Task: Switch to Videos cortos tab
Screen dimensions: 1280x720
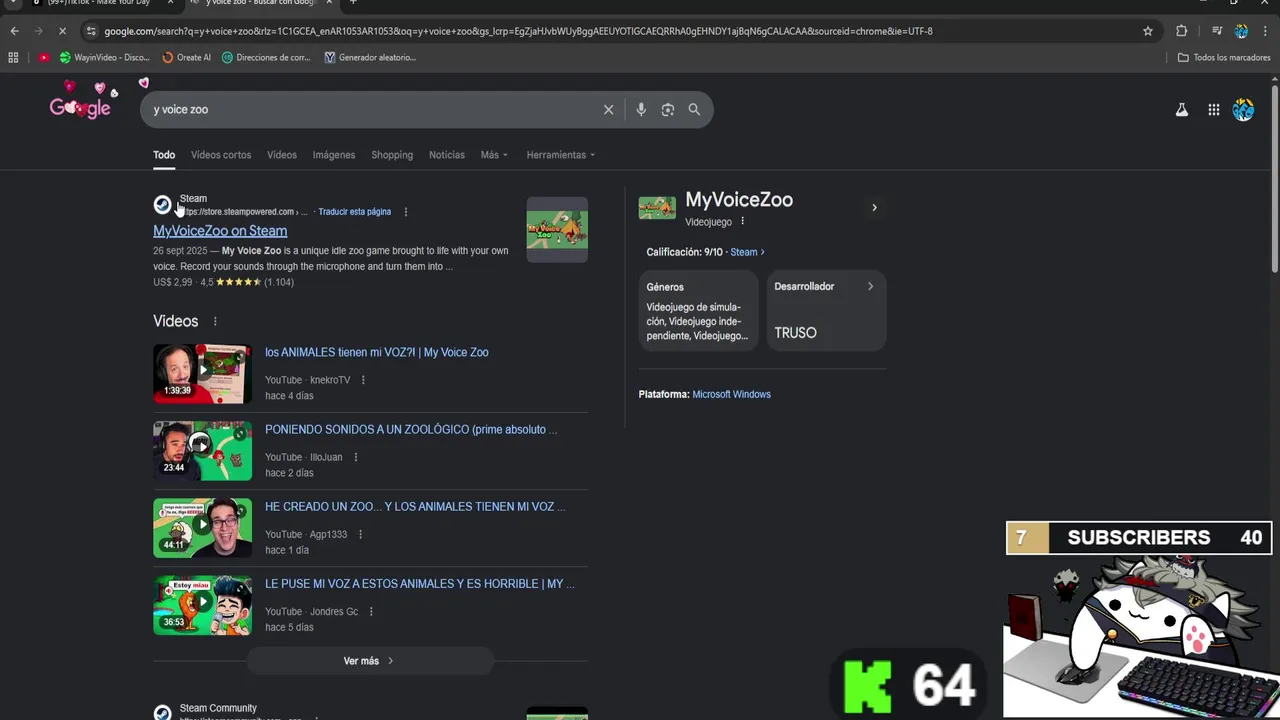Action: [x=221, y=155]
